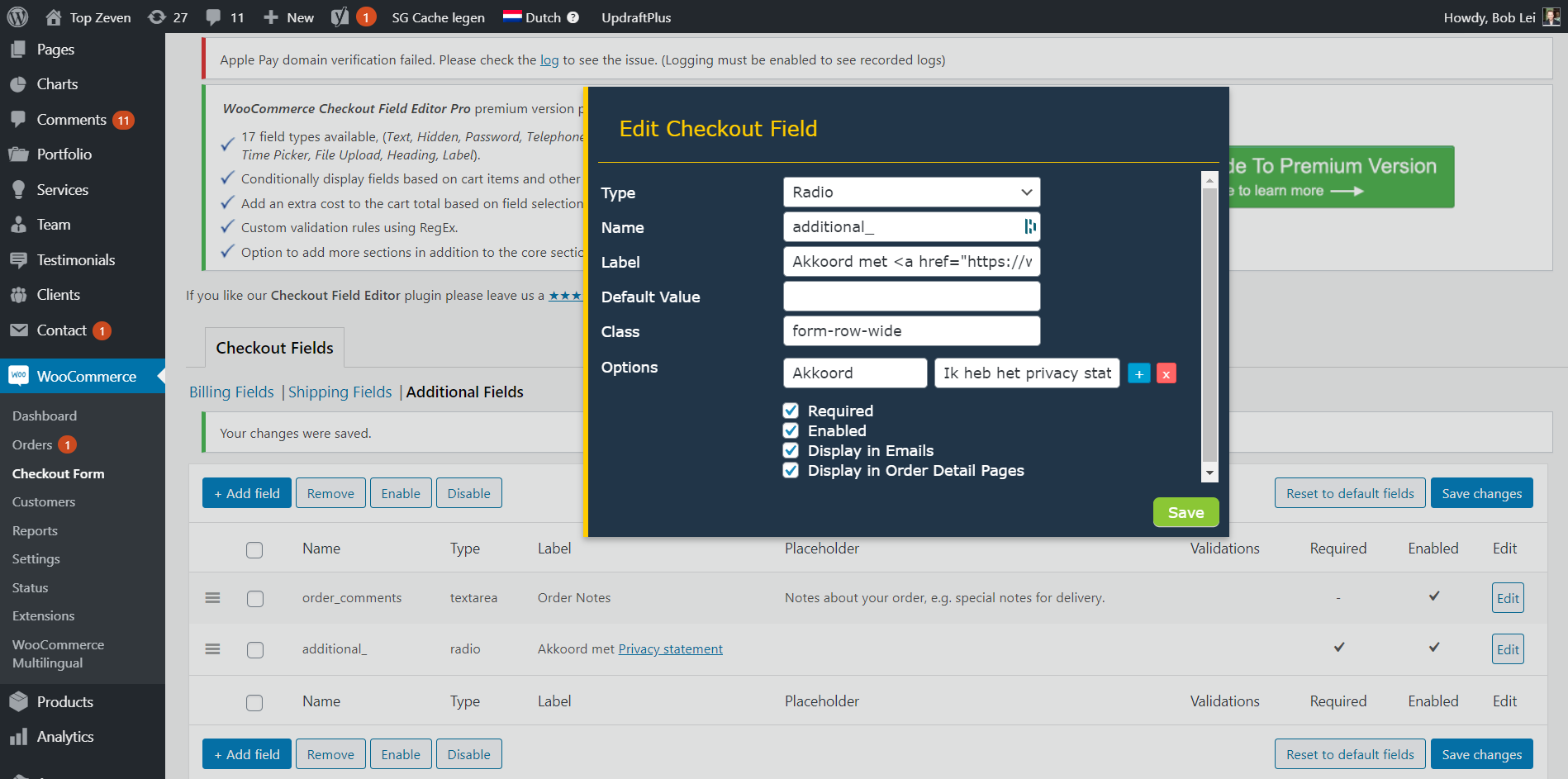Screen dimensions: 1568x779
Task: Edit the additional_ field row
Action: click(1508, 649)
